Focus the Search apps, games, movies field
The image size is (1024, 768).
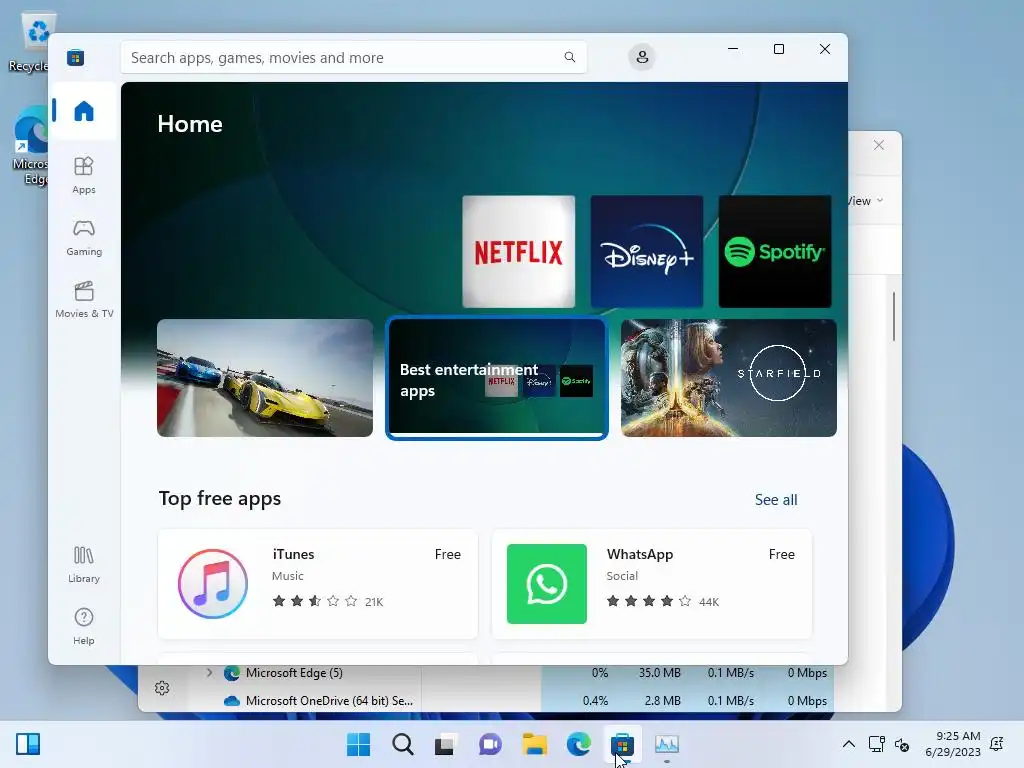point(353,57)
